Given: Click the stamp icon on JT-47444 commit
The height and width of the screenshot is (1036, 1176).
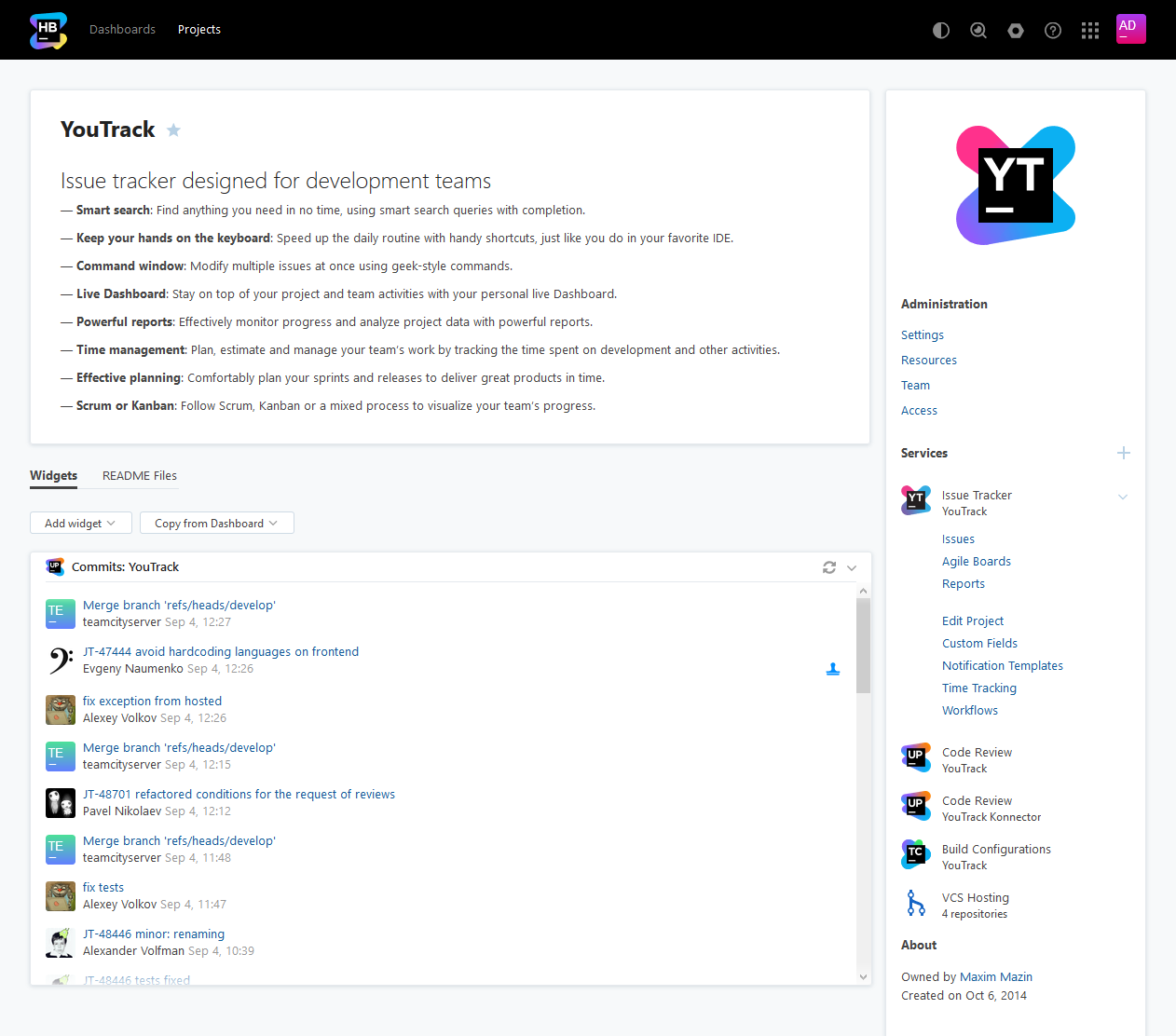Looking at the screenshot, I should pos(833,669).
